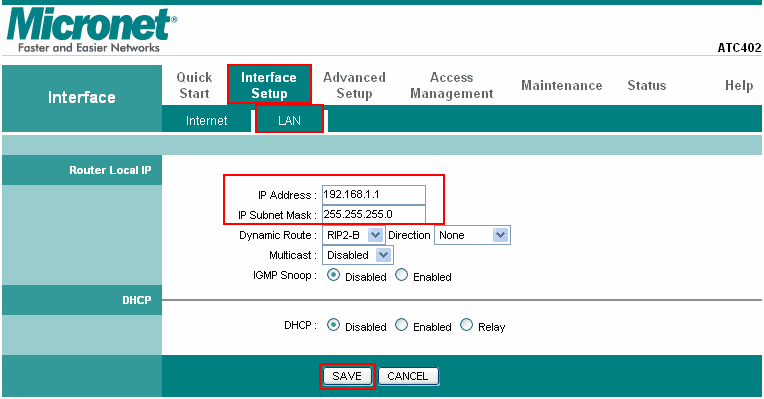Select the LAN sub-tab
The height and width of the screenshot is (399, 764).
click(289, 120)
